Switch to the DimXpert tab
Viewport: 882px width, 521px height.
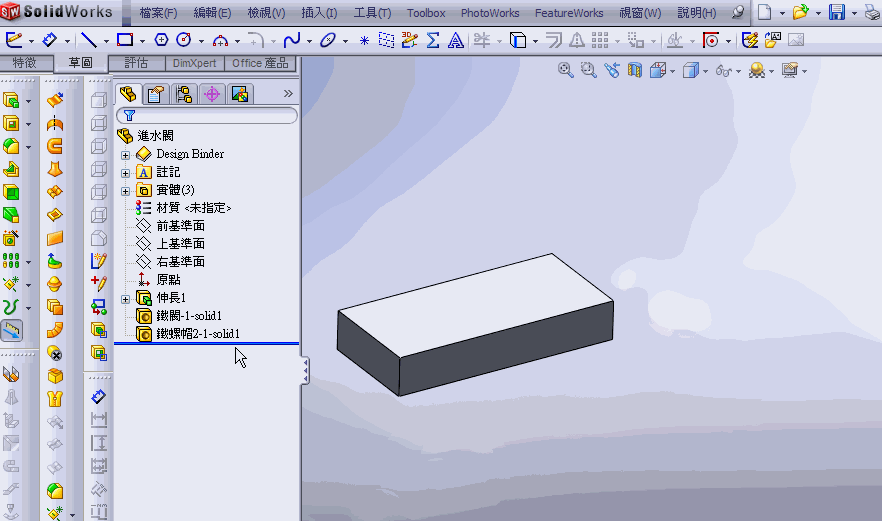point(194,63)
